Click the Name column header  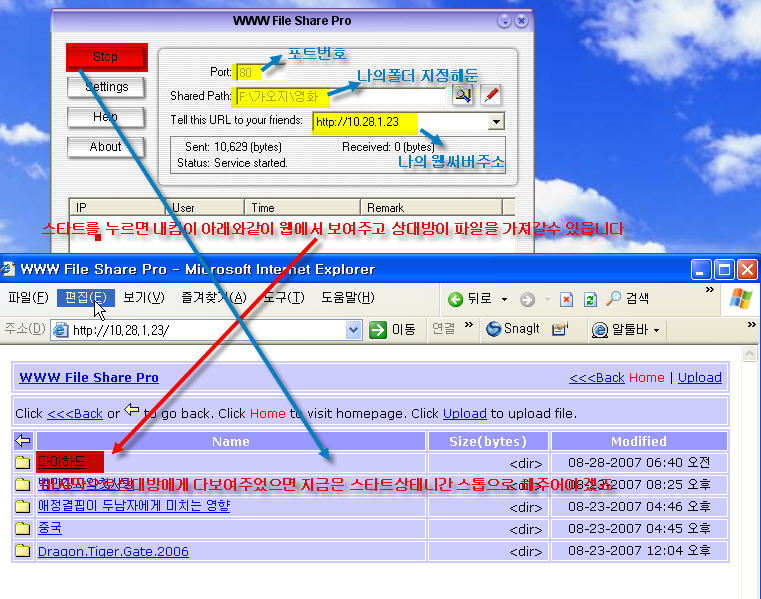[231, 441]
